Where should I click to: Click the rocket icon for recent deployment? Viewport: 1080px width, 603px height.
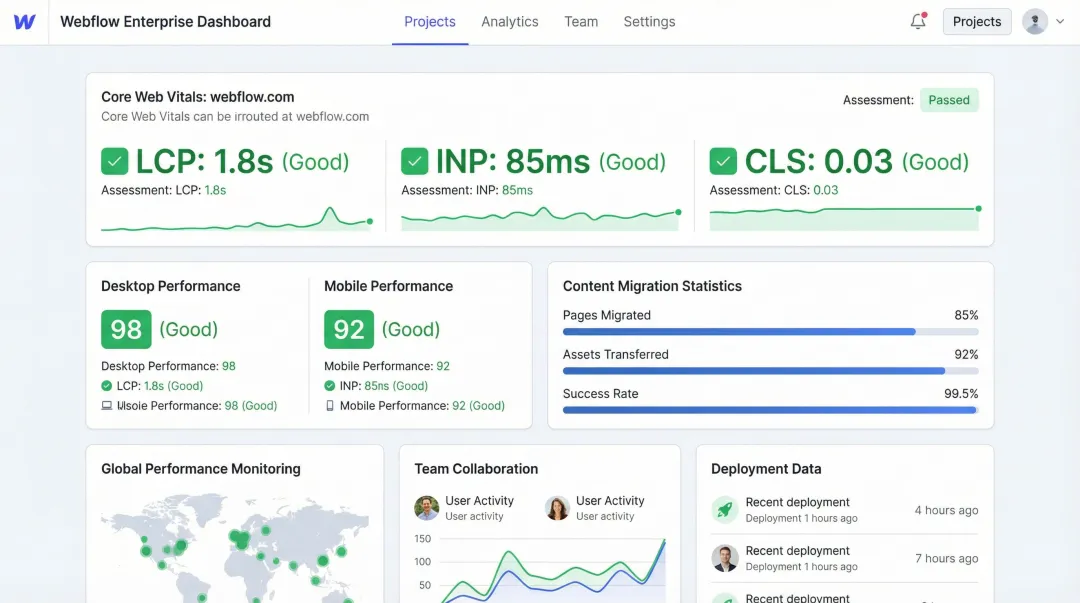click(725, 510)
